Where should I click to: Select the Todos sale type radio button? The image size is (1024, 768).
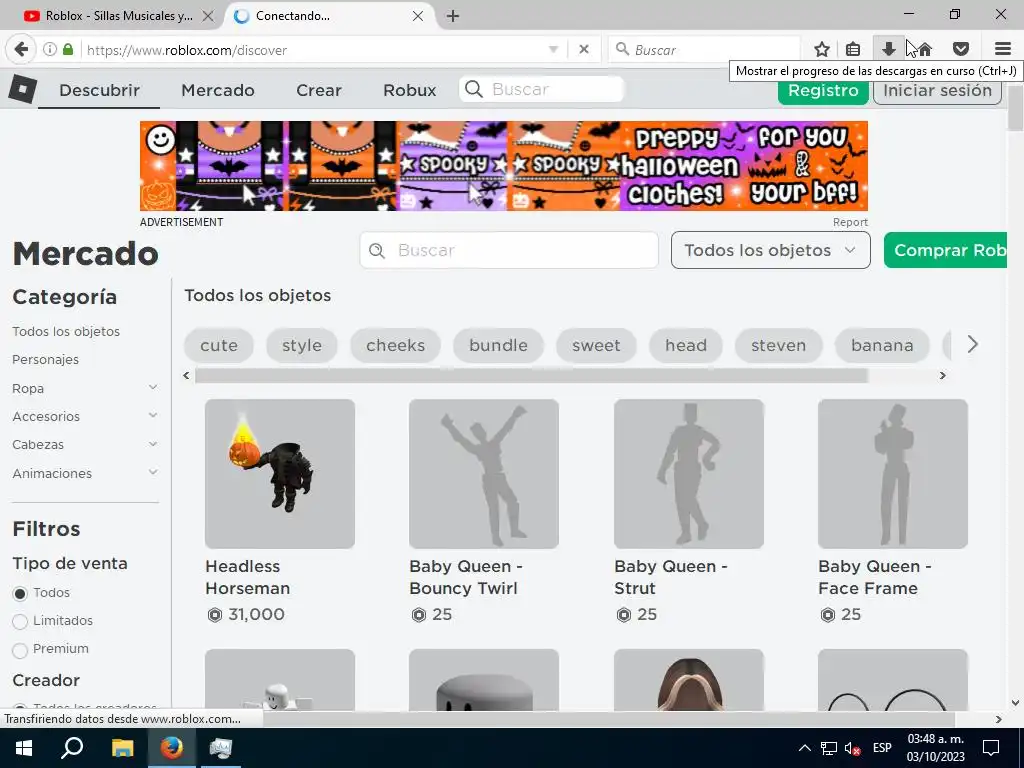point(20,594)
